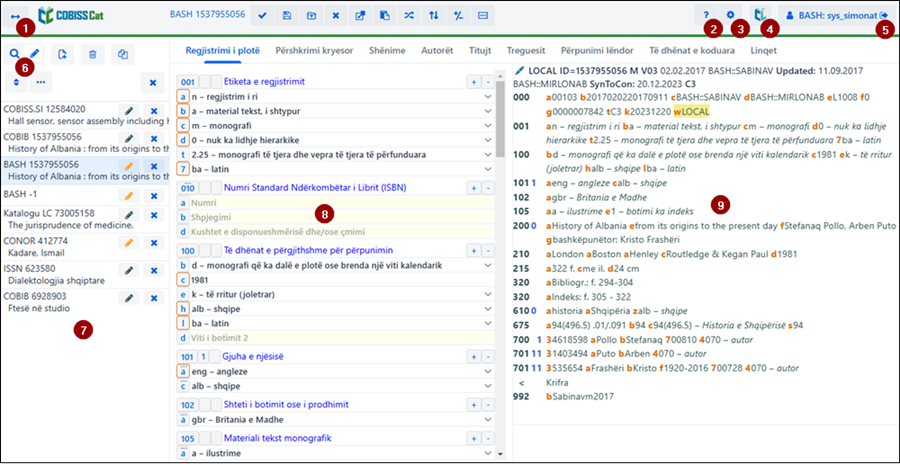Viewport: 900px width, 464px height.
Task: Remove COBISS.SI 12584020 with its X button
Action: coord(153,111)
